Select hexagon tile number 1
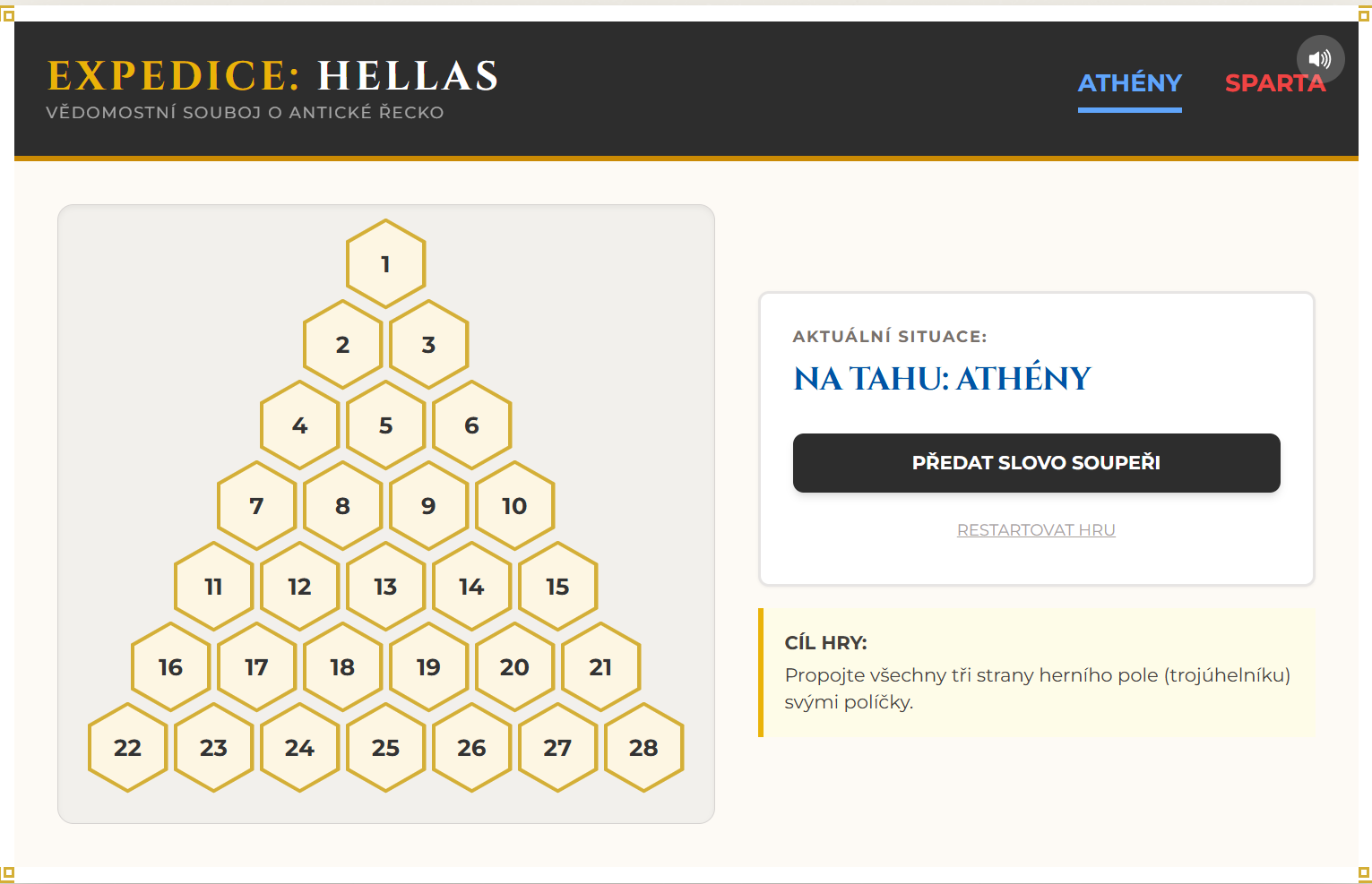 tap(385, 264)
